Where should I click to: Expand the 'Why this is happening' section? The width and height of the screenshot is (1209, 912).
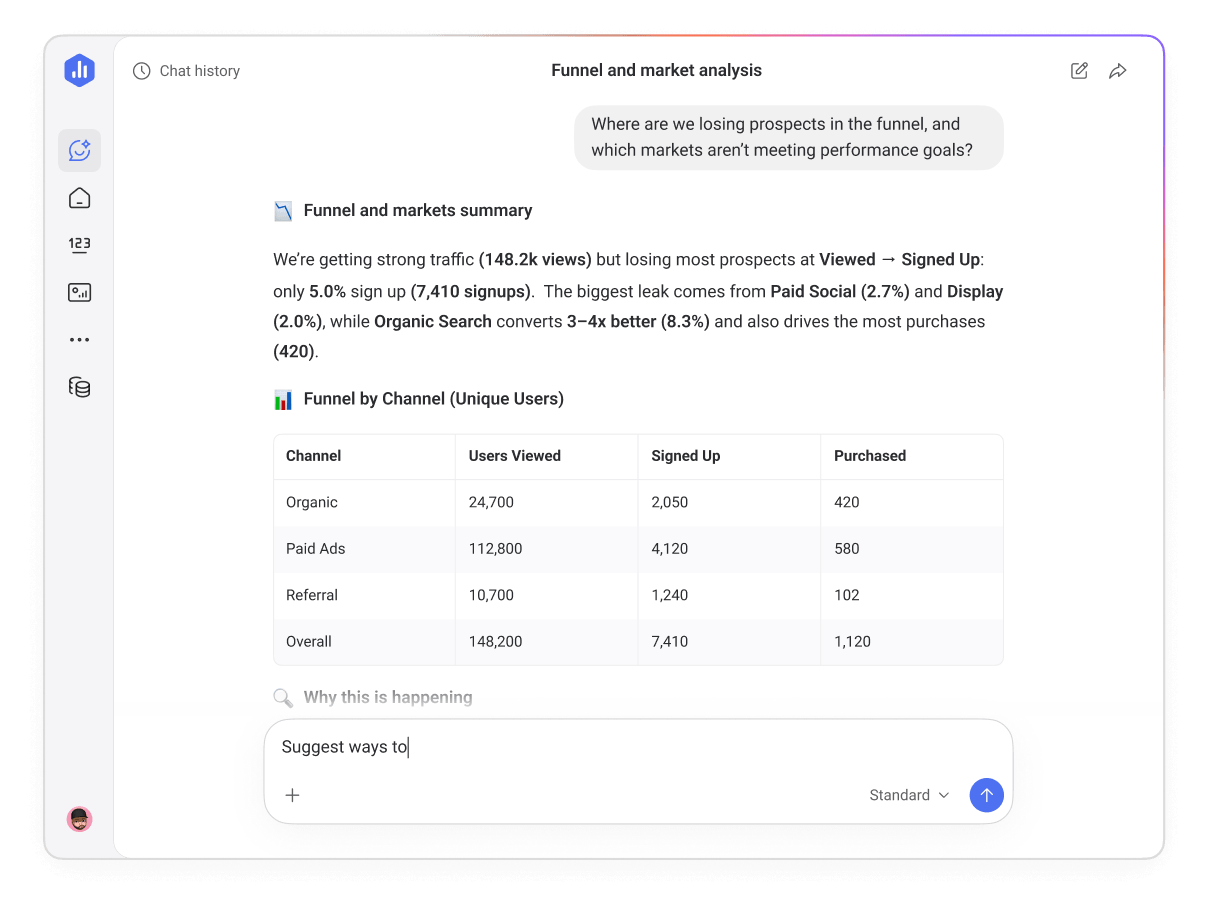[x=385, y=697]
